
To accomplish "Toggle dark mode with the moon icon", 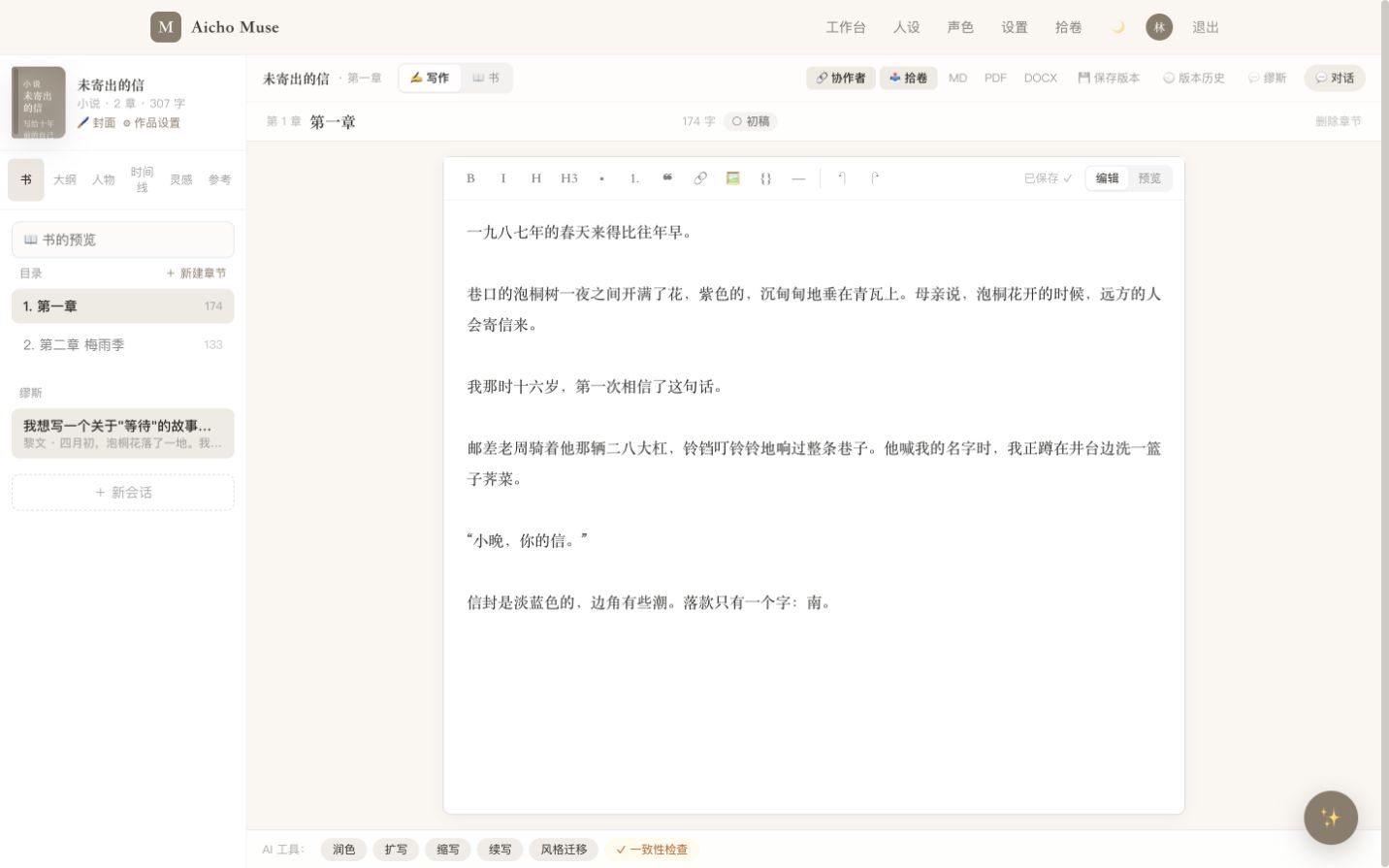I will click(x=1117, y=27).
